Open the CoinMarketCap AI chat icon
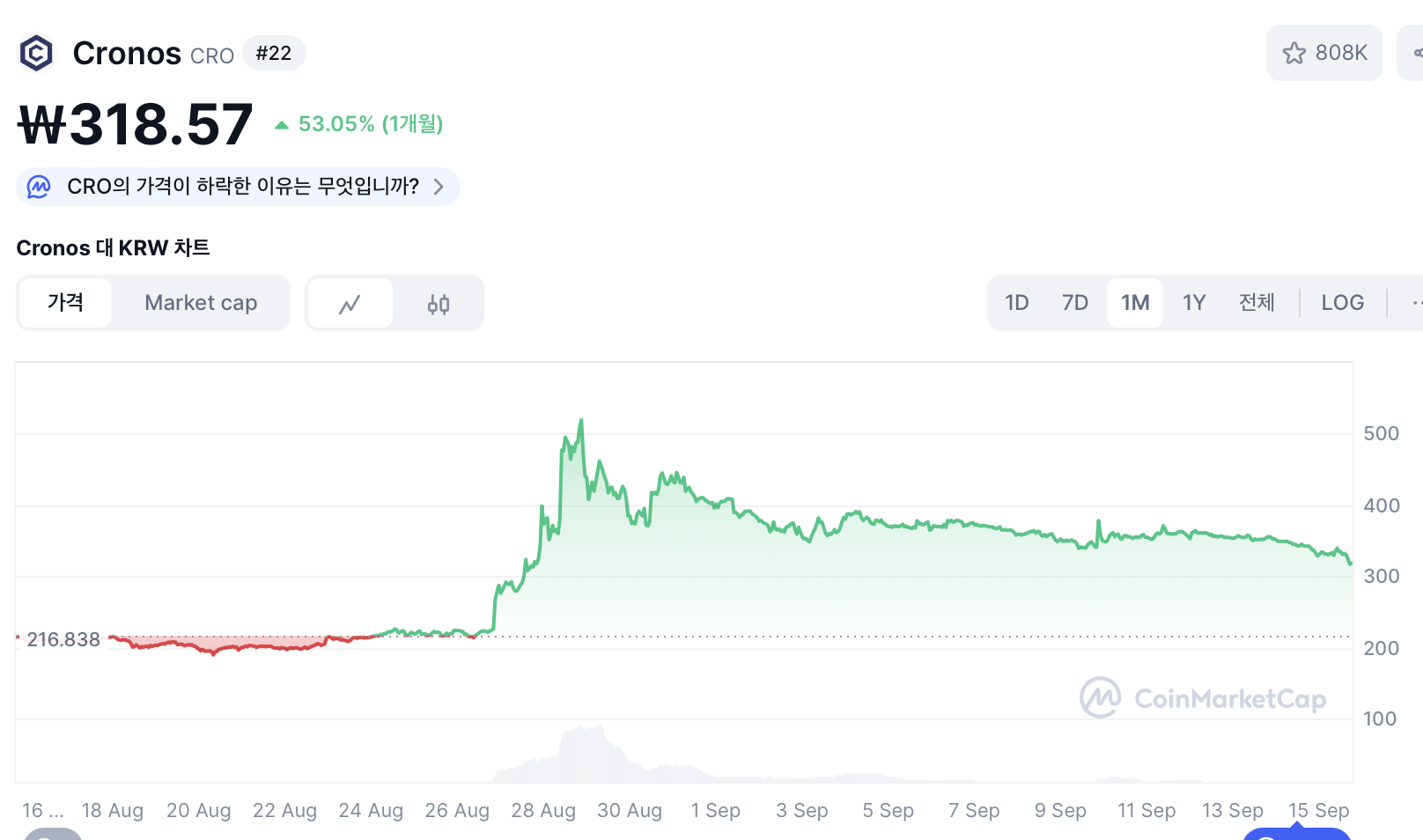 (x=37, y=186)
